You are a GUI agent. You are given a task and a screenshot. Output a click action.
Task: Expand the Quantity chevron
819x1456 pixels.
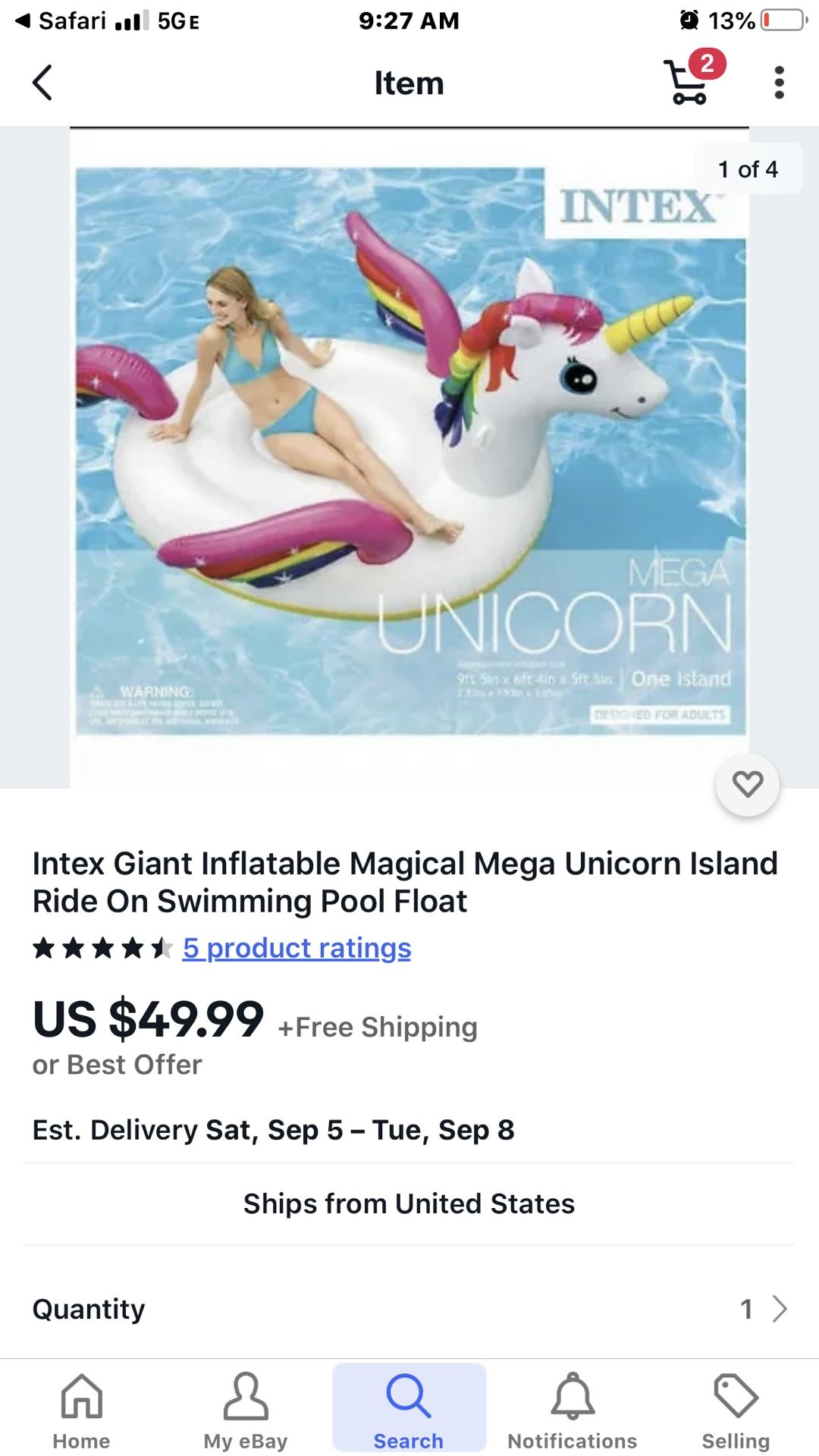pyautogui.click(x=780, y=1309)
